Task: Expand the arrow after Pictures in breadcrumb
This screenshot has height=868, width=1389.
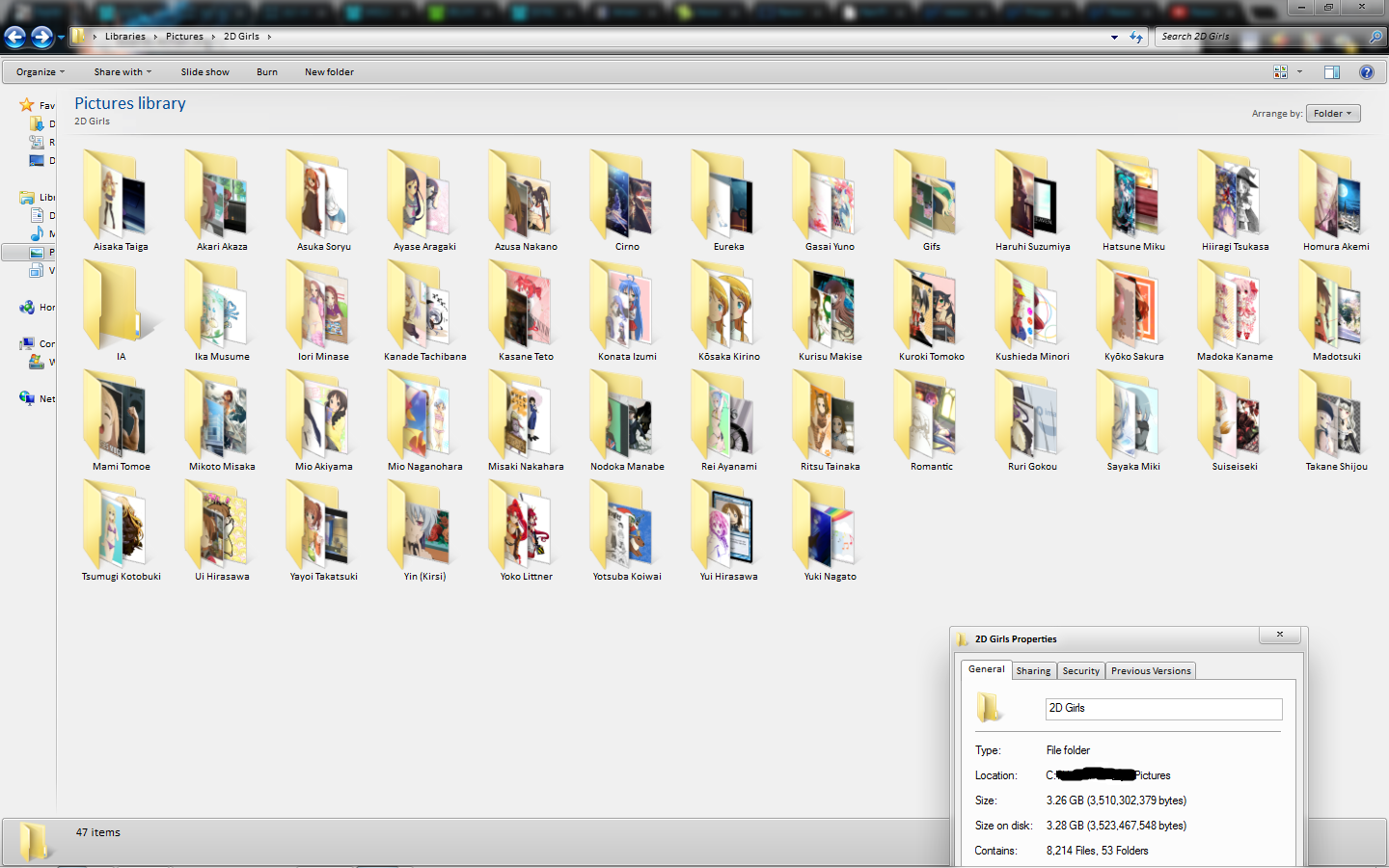Action: click(x=213, y=37)
